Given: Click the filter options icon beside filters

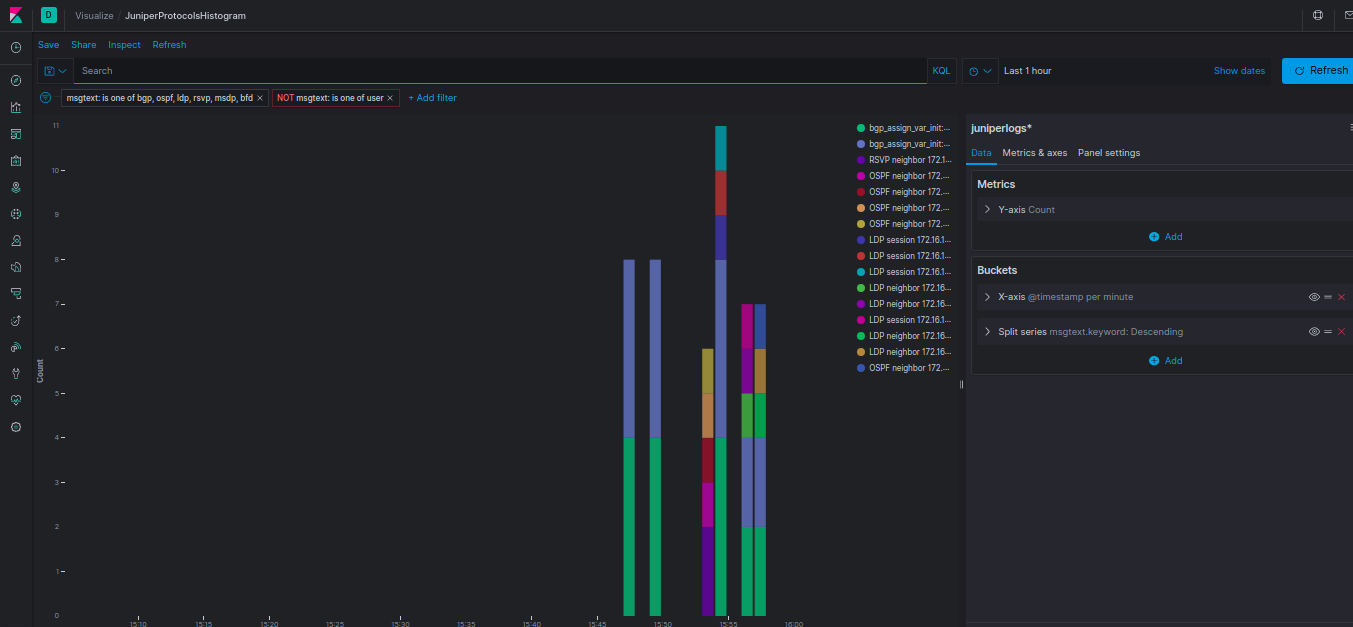Looking at the screenshot, I should (x=45, y=97).
